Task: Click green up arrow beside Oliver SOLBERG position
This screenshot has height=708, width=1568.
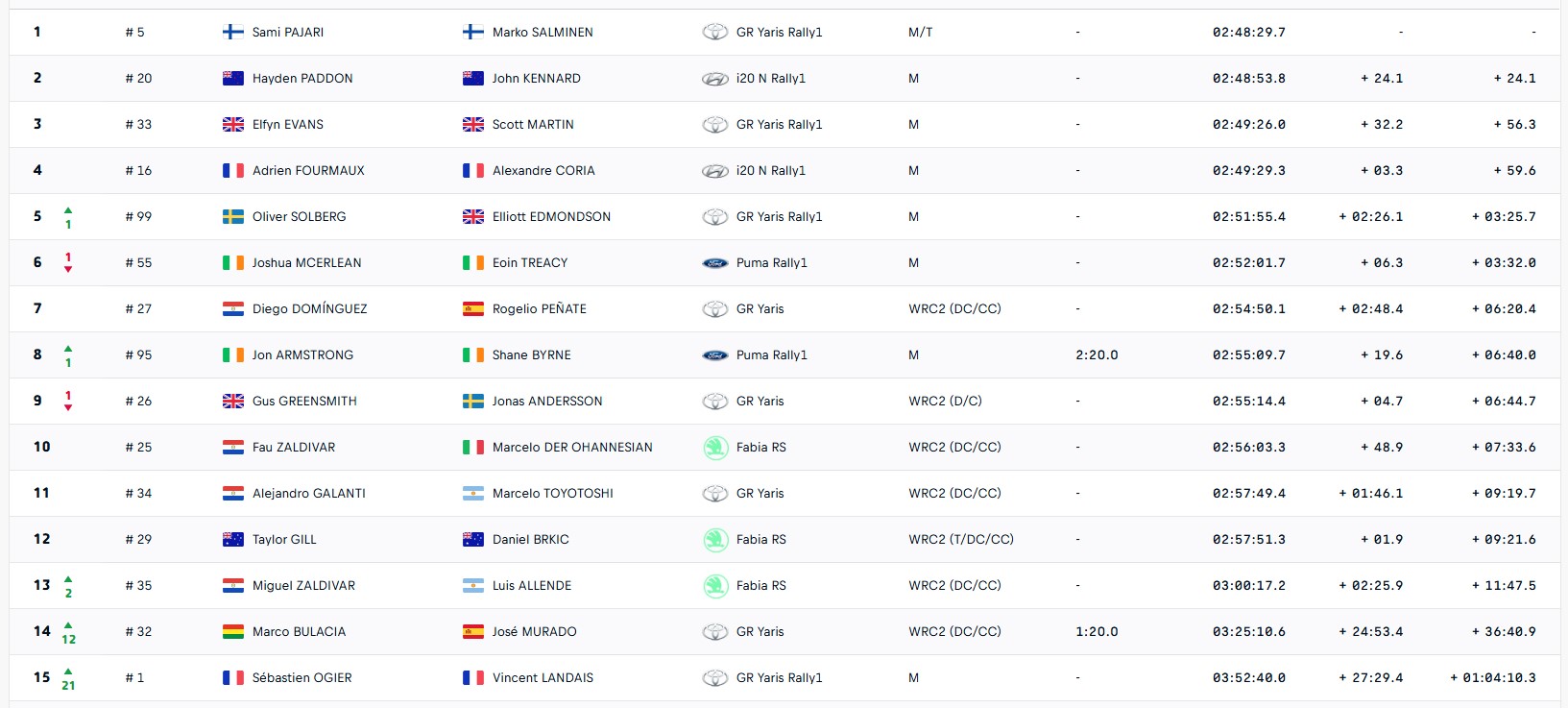Action: click(x=68, y=210)
